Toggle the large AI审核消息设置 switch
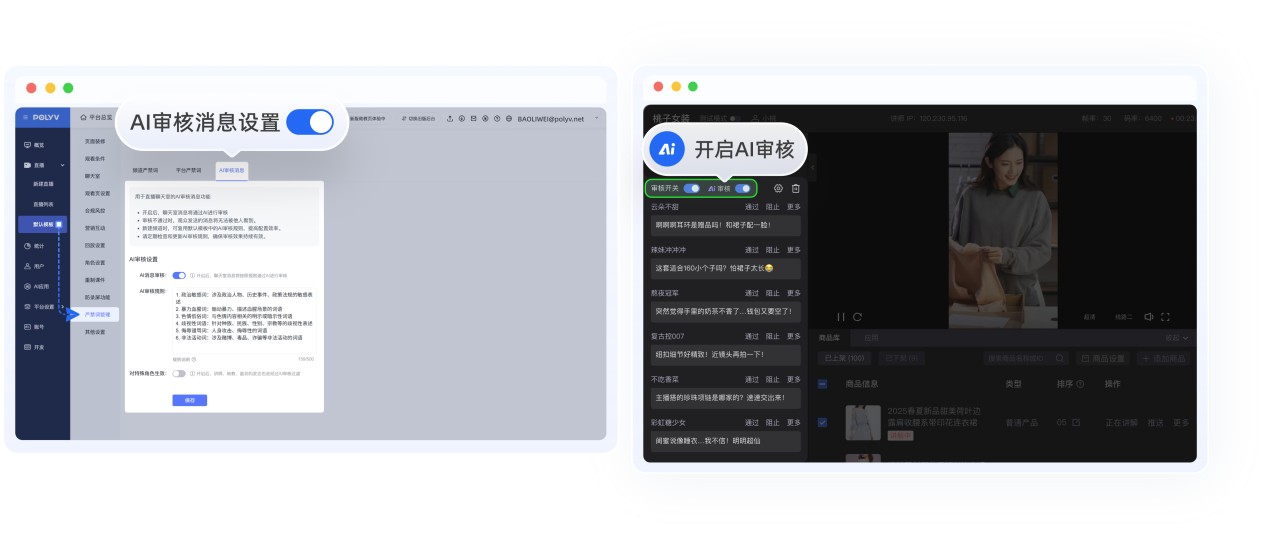 (x=309, y=122)
